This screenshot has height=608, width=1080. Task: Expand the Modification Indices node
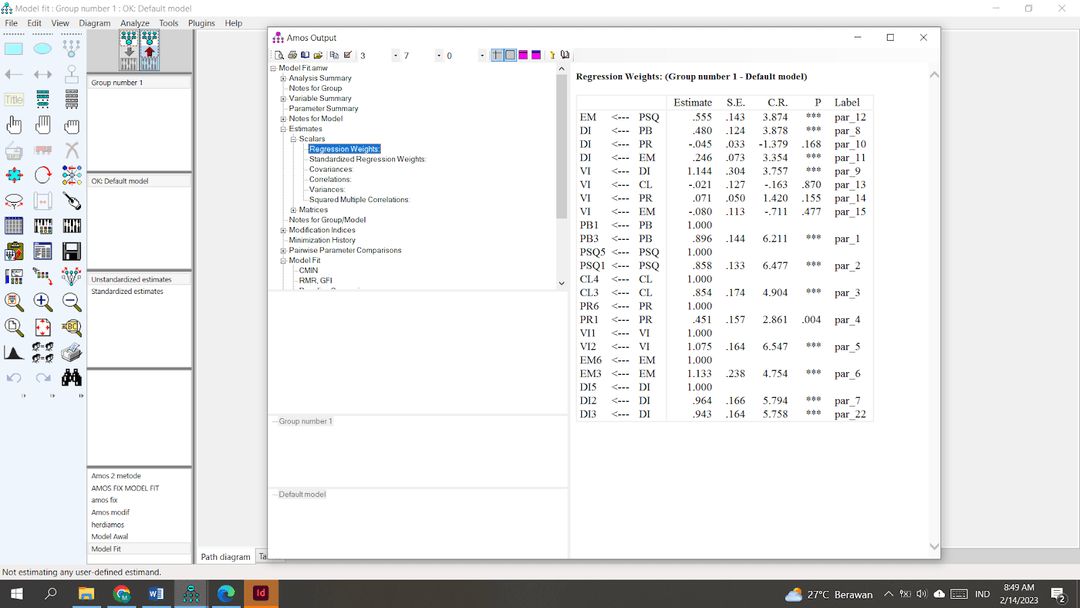283,230
